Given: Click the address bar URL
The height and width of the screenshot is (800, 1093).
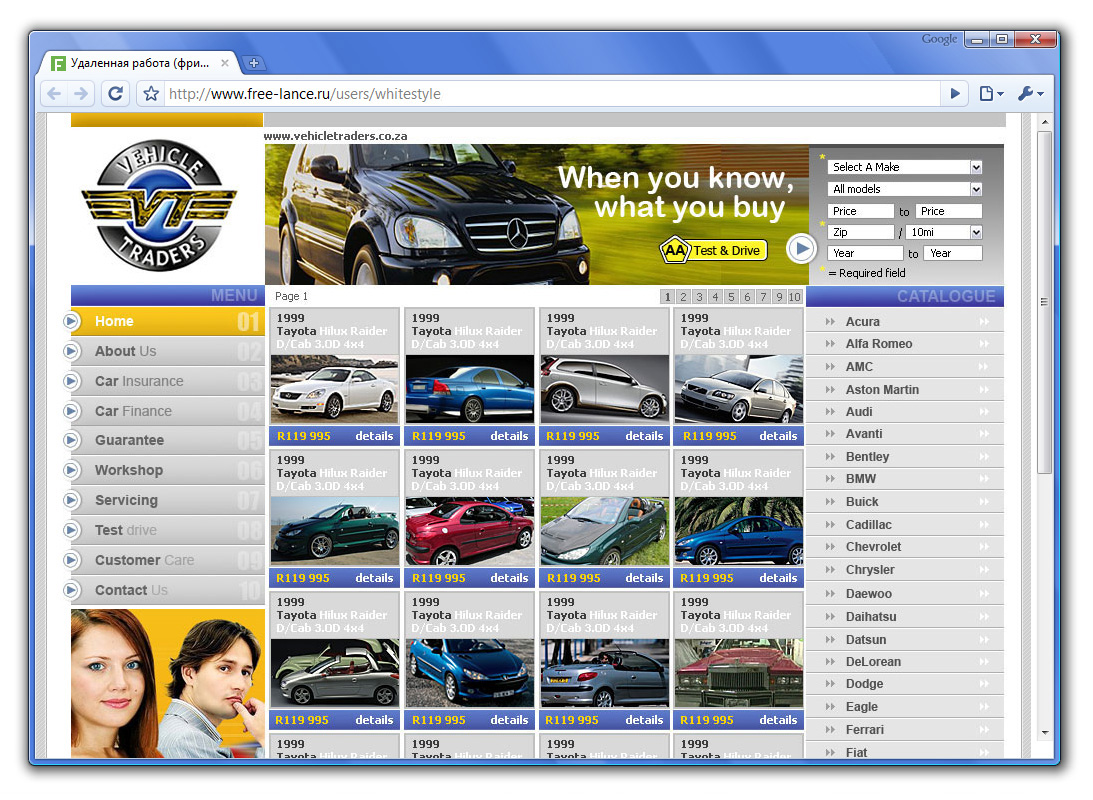Looking at the screenshot, I should point(305,93).
